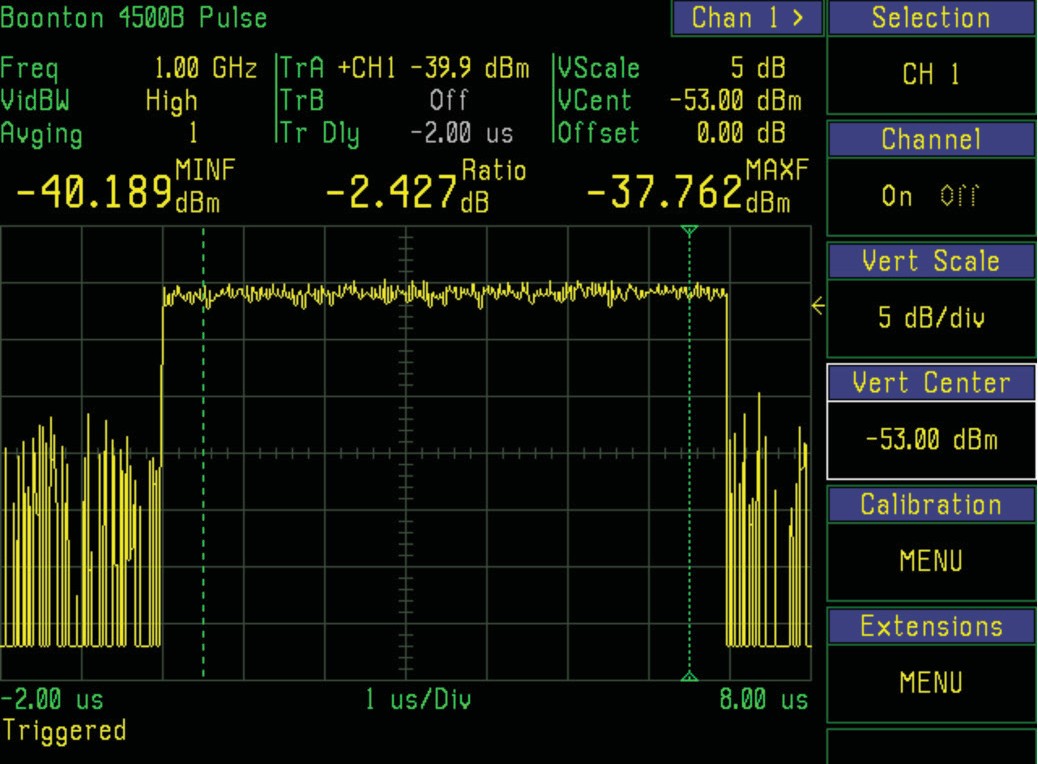Click the 8.00 us end time label

coord(763,699)
